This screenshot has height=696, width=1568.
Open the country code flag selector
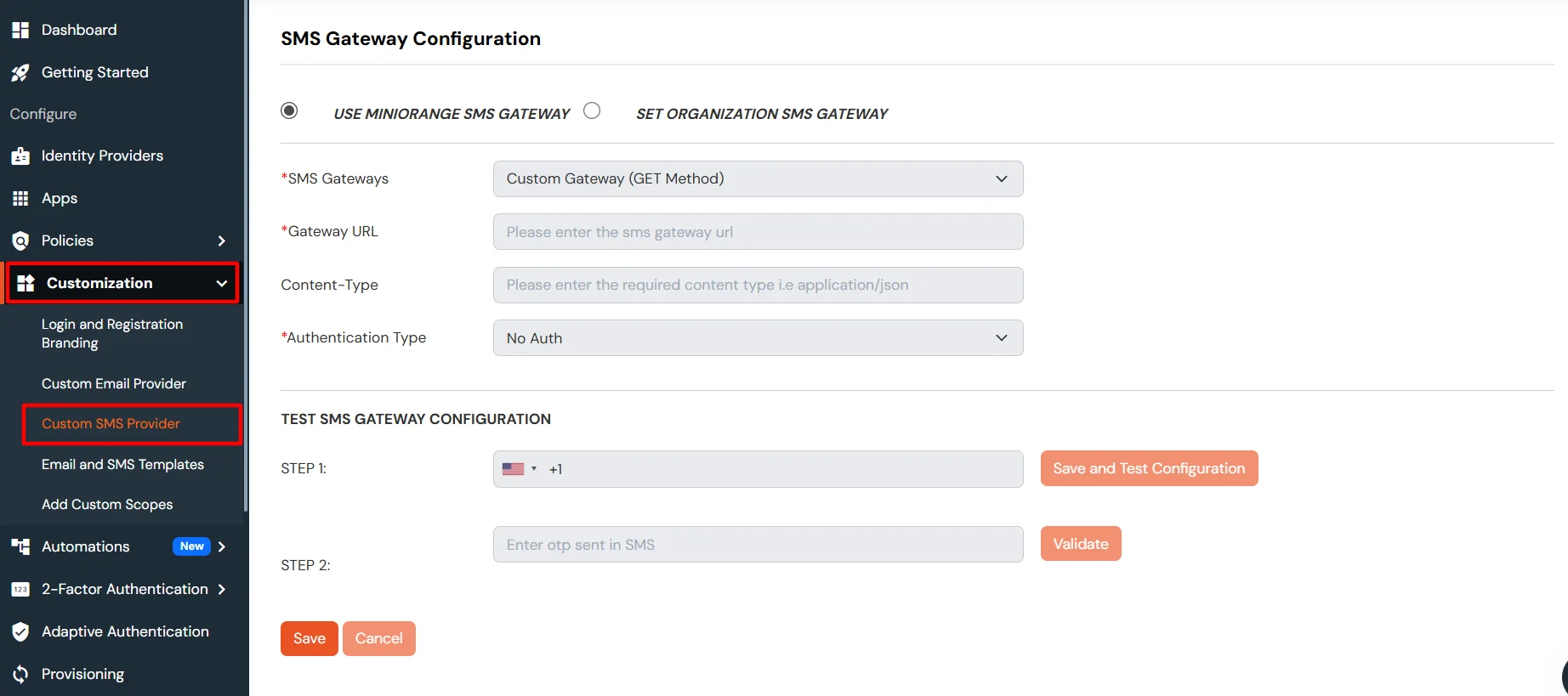(x=518, y=468)
